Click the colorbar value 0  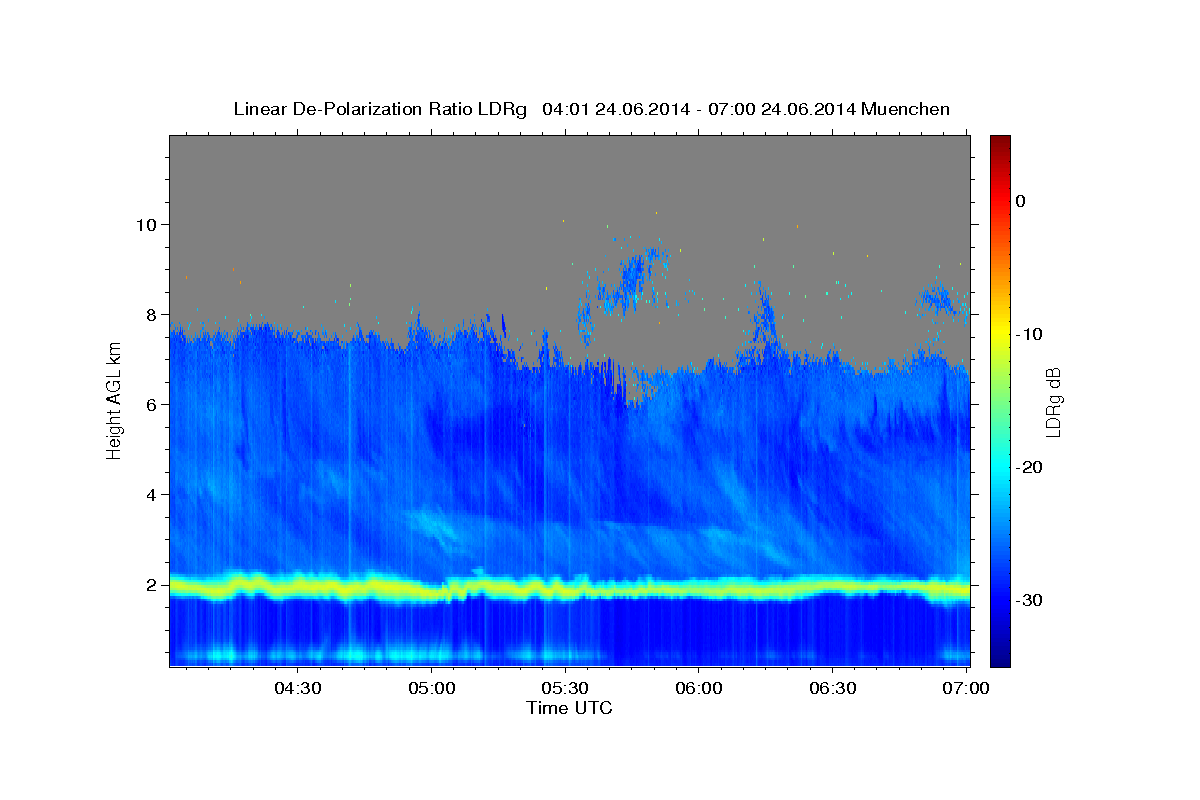click(1021, 201)
